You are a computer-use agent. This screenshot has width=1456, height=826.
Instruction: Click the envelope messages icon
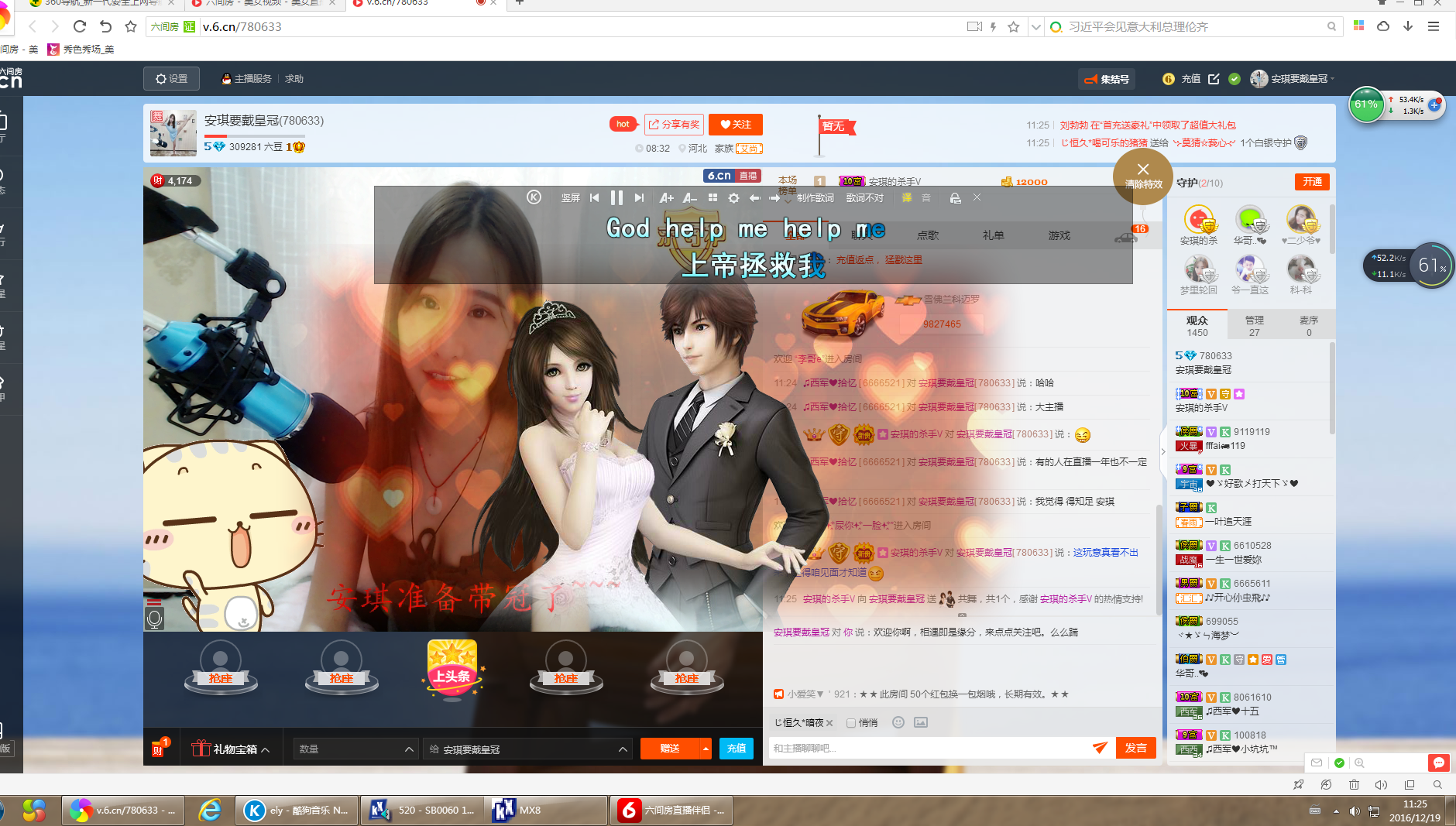pyautogui.click(x=1317, y=763)
